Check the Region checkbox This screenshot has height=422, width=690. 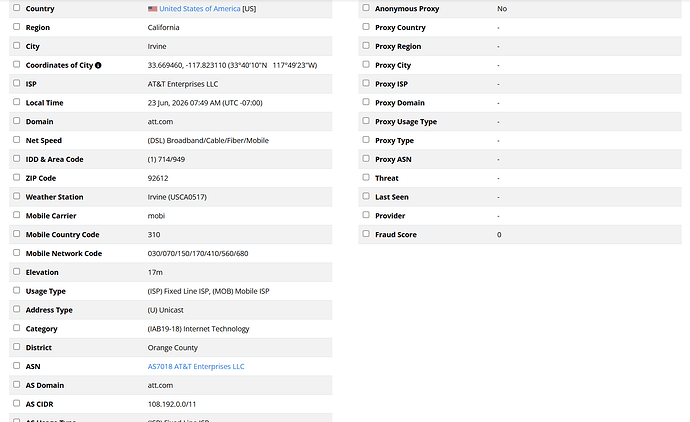coord(17,26)
